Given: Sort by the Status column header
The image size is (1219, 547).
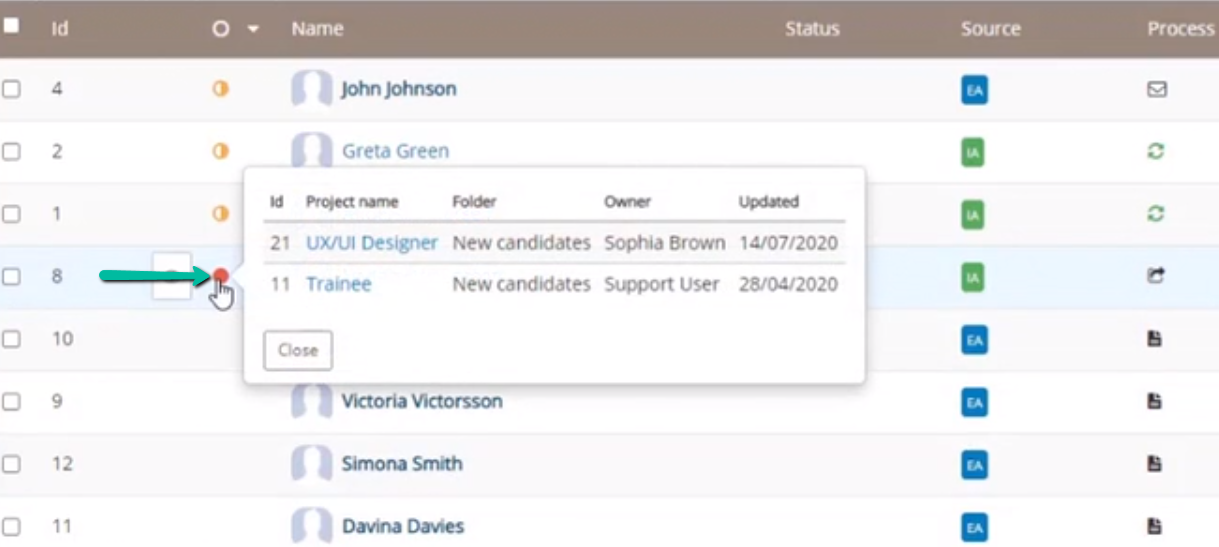Looking at the screenshot, I should click(x=812, y=29).
